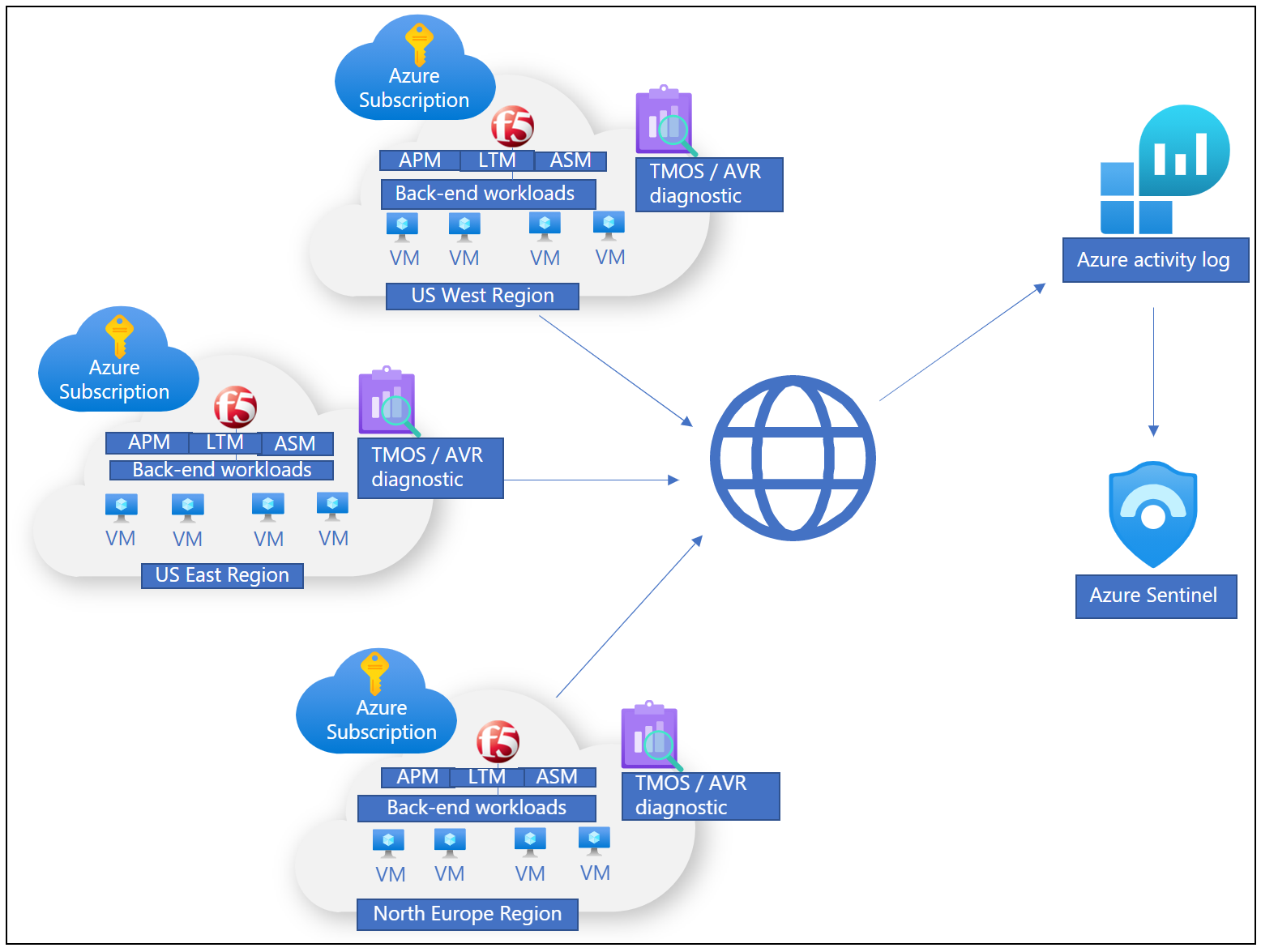Select the North Europe Region label
Screen dimensions: 1261x952
[x=468, y=914]
